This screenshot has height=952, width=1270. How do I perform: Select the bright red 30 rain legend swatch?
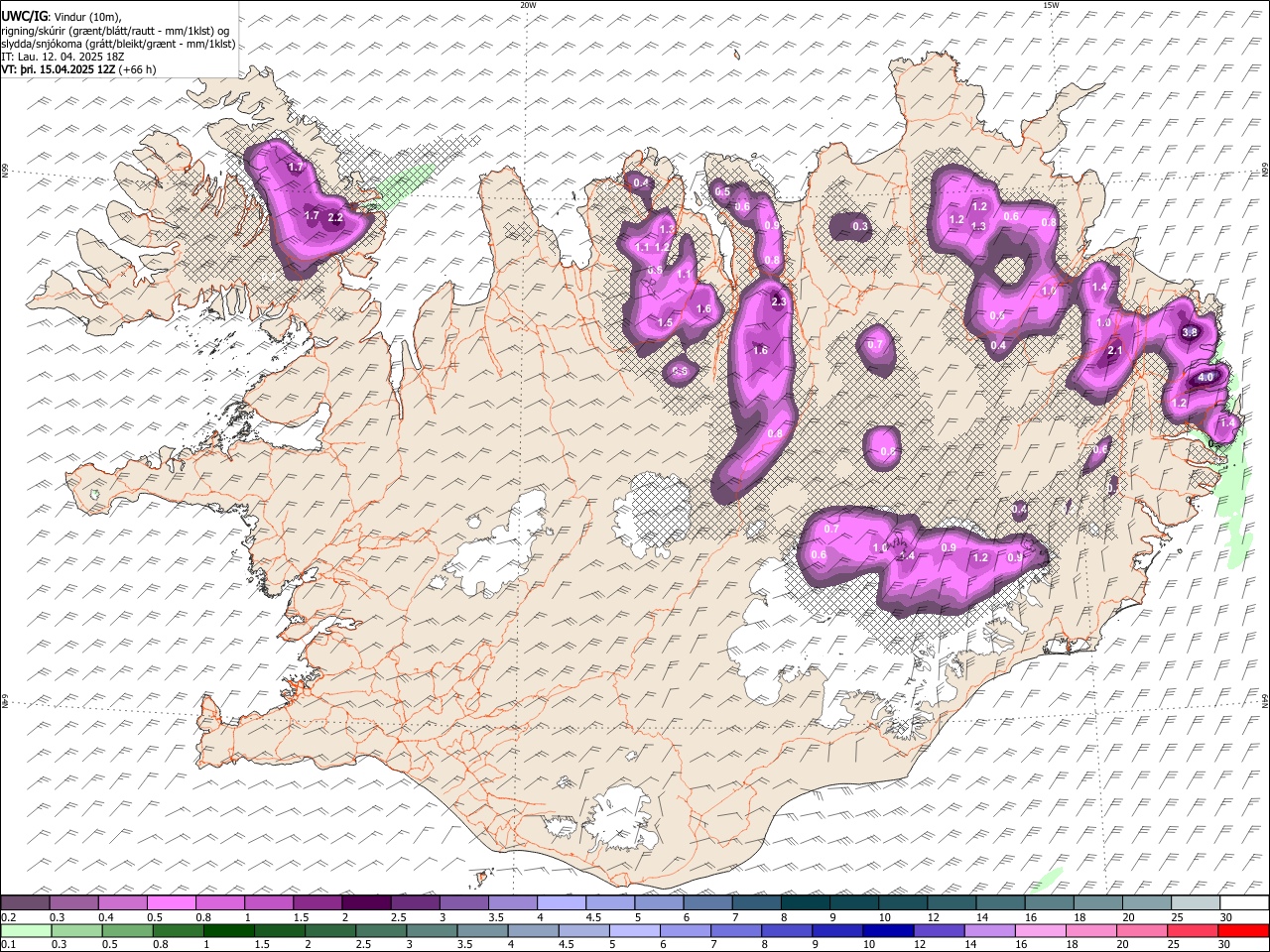(1244, 930)
